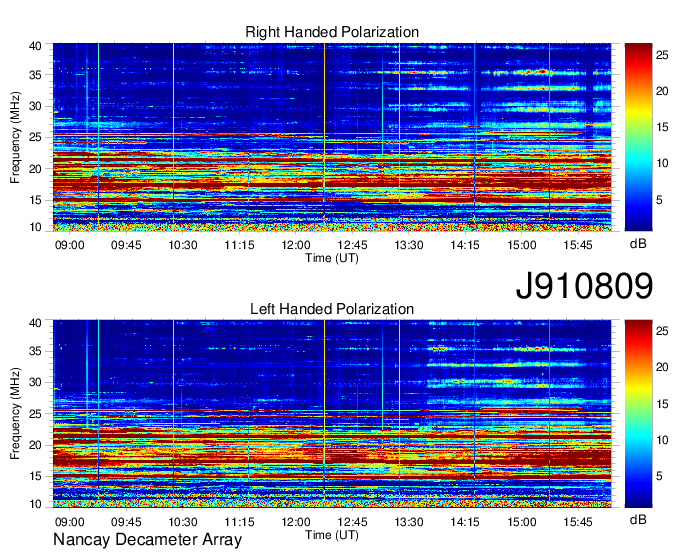
Task: Click the 12:00 tick on top plot
Action: [296, 245]
